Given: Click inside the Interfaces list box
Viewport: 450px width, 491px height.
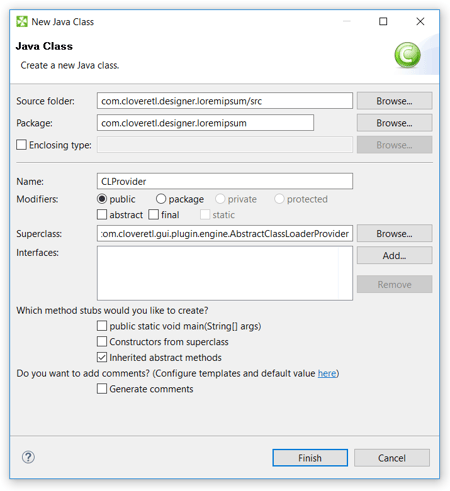Looking at the screenshot, I should (225, 273).
